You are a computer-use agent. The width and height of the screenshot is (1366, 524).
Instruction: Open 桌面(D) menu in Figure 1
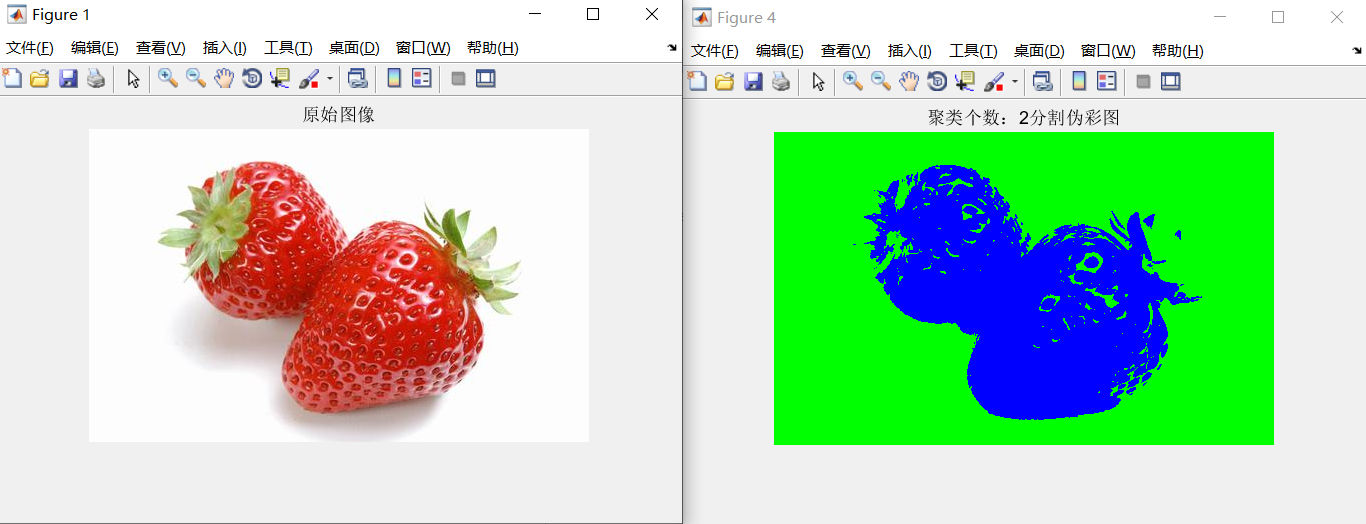tap(354, 48)
